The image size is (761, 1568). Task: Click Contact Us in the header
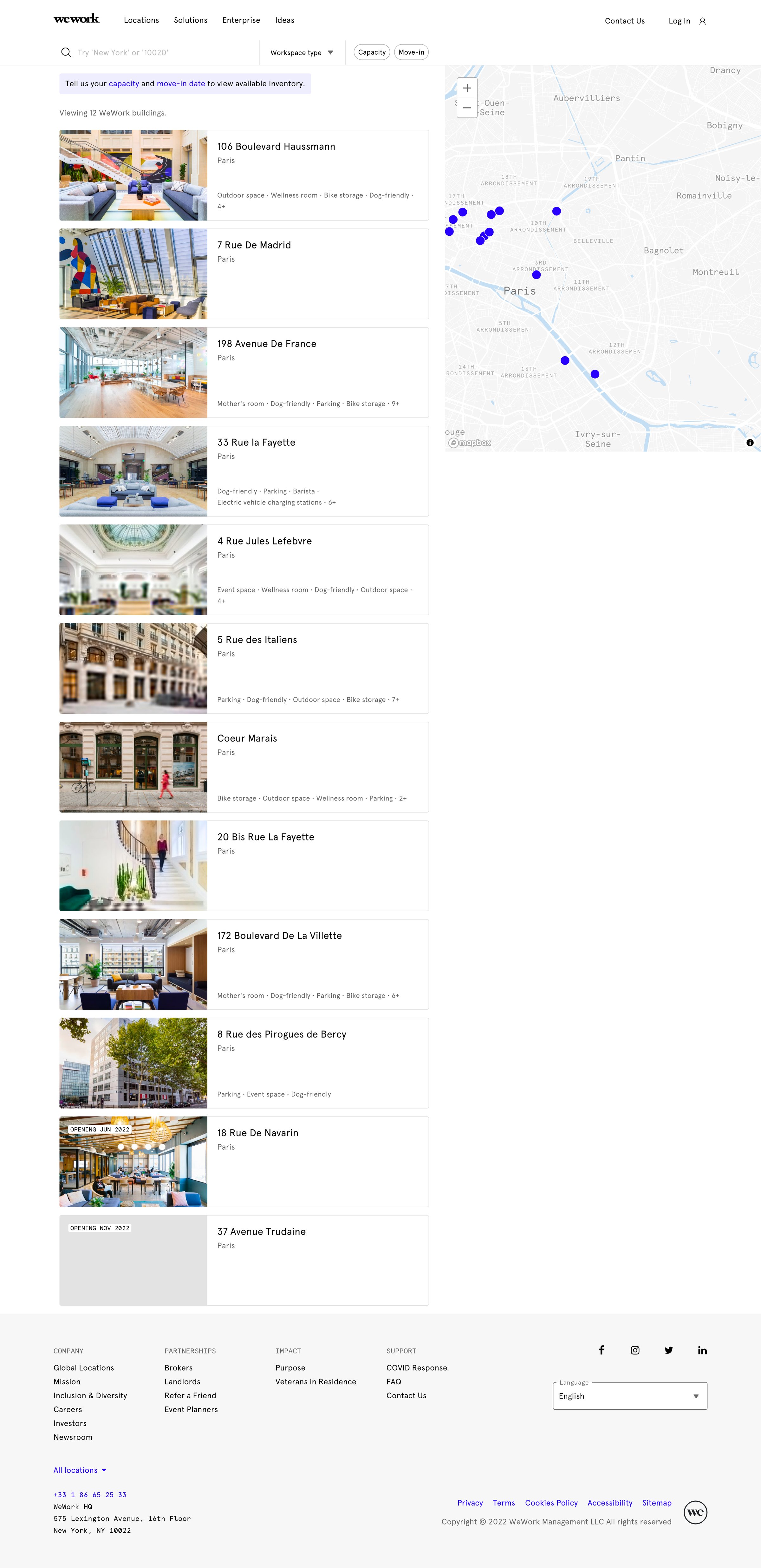[x=625, y=21]
